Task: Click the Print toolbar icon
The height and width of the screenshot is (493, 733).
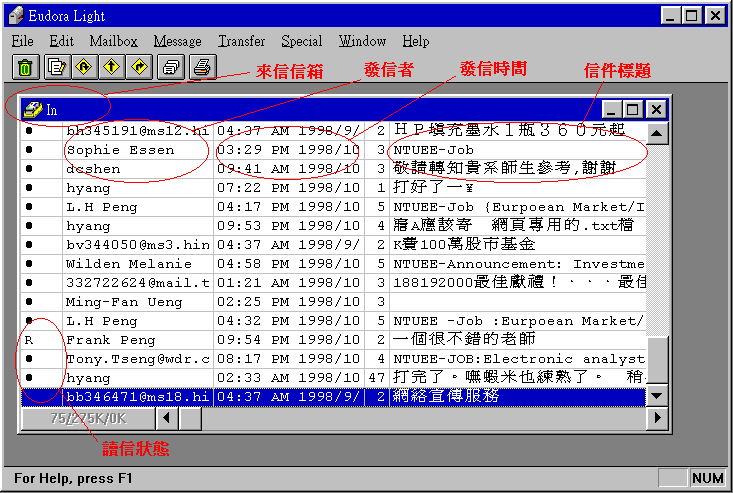Action: (x=202, y=67)
